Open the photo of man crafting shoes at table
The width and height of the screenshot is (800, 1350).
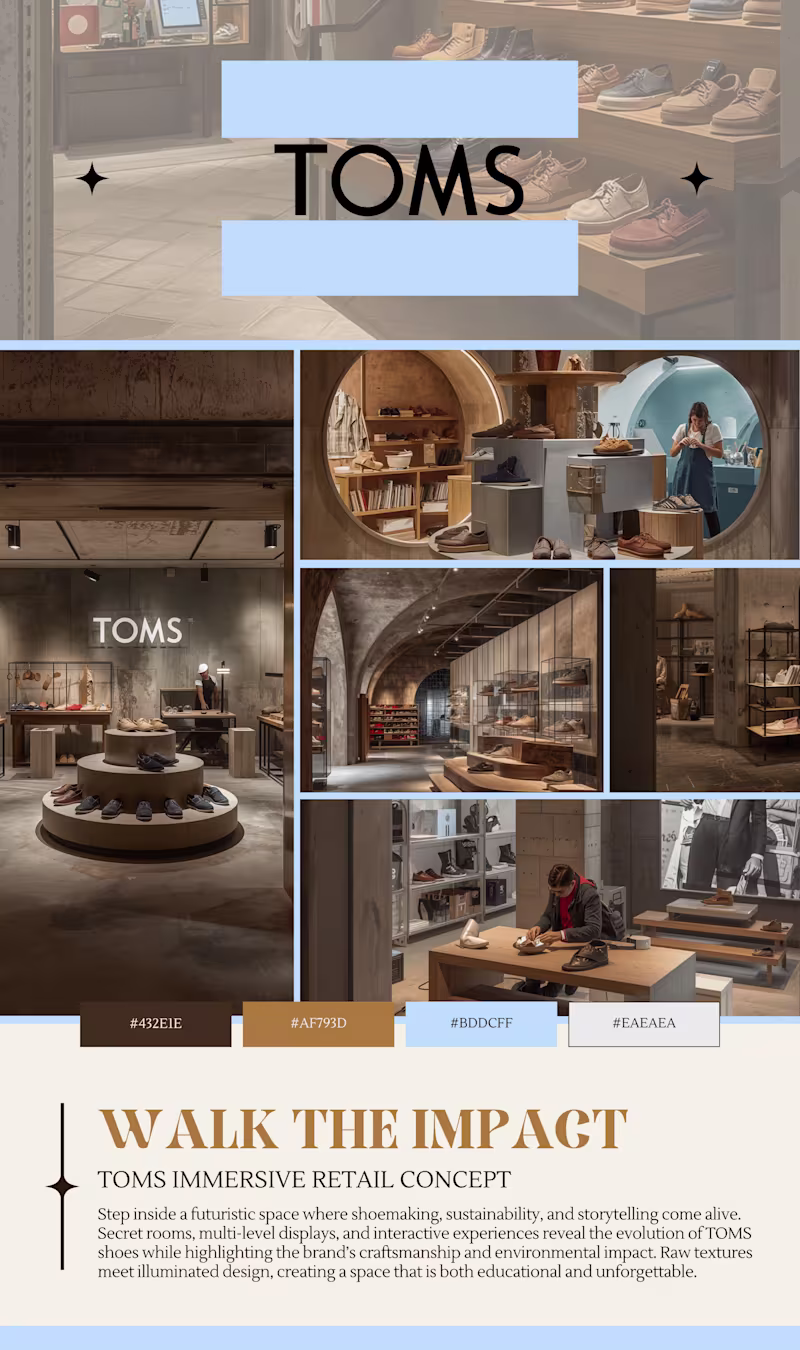tap(550, 907)
